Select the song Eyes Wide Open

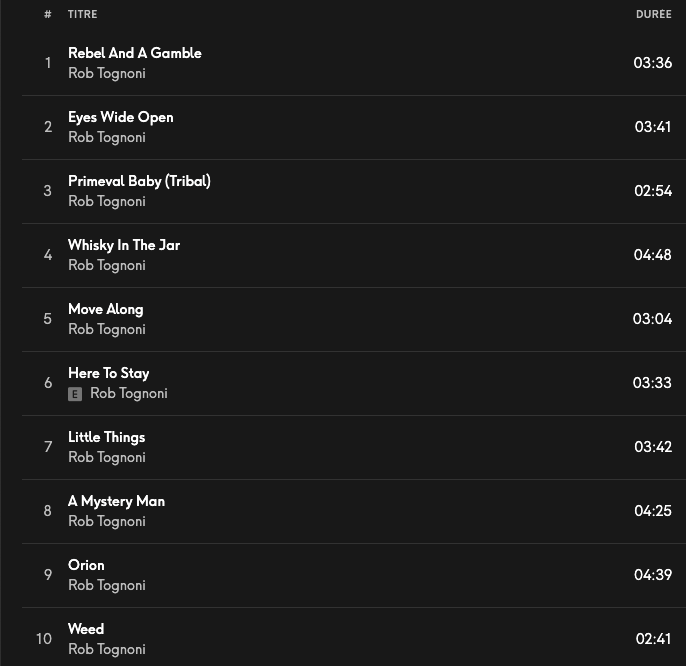(x=120, y=117)
